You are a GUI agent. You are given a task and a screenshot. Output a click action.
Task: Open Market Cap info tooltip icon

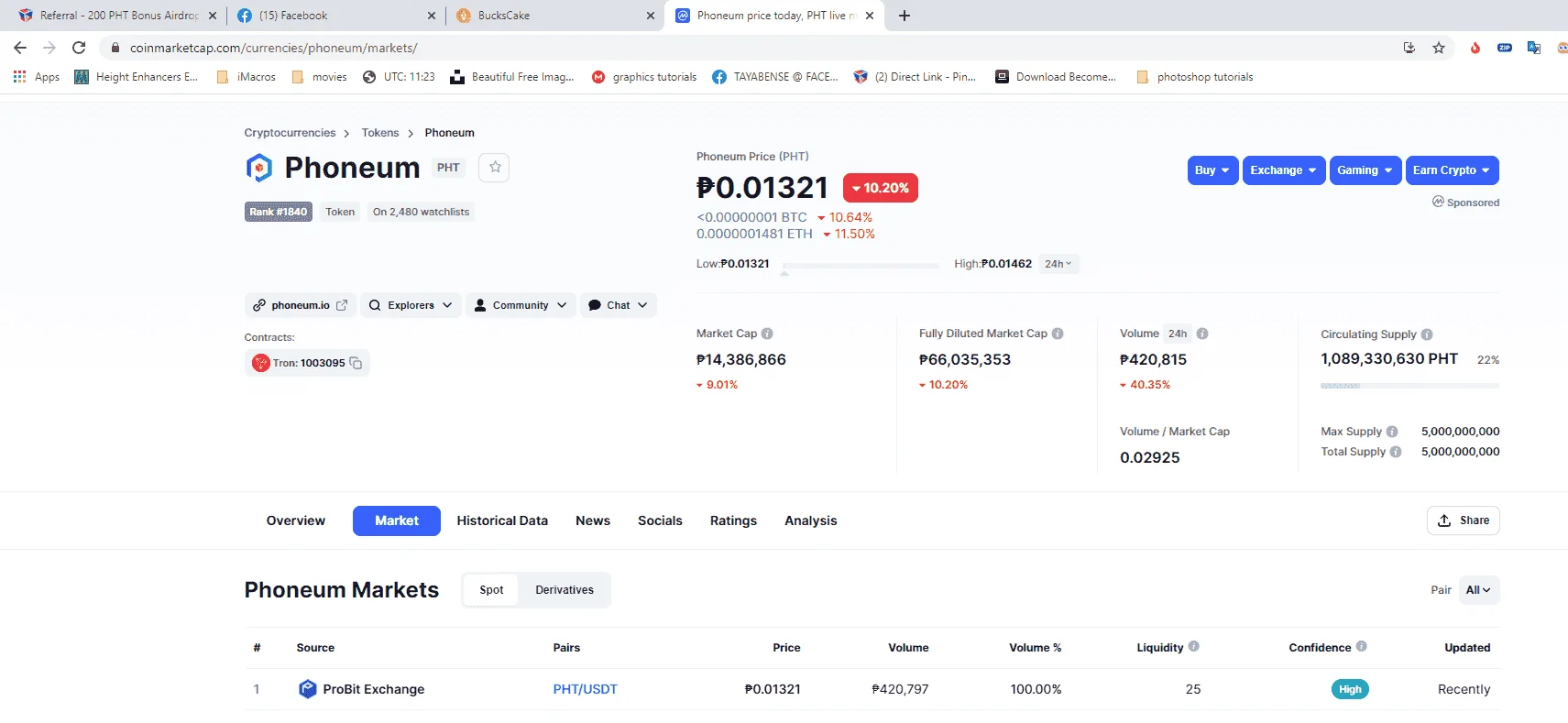(x=767, y=334)
